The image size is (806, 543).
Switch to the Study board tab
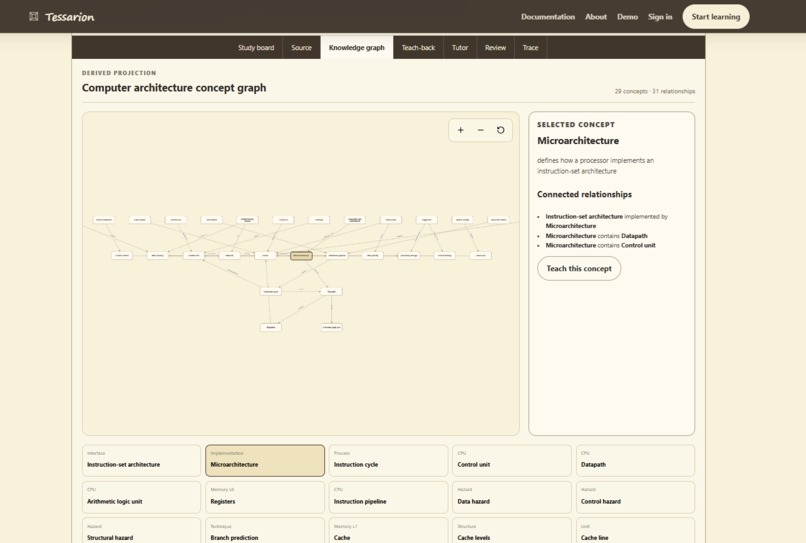tap(256, 47)
